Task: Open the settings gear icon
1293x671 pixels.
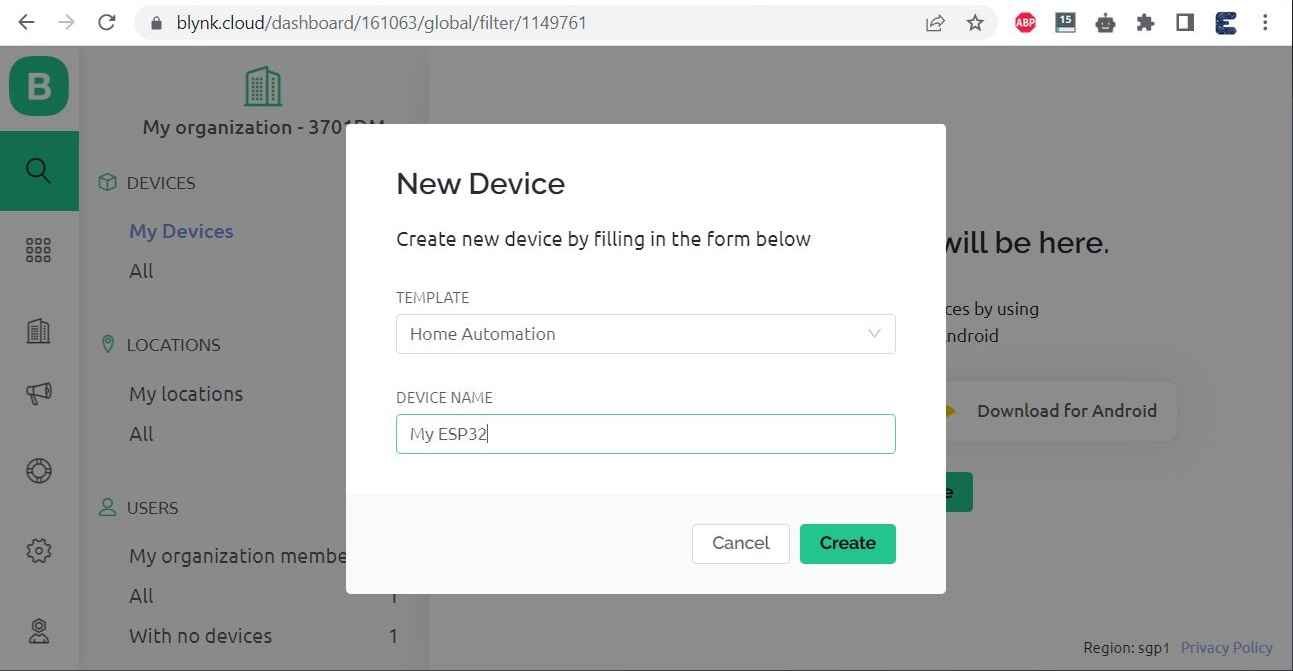Action: point(39,550)
